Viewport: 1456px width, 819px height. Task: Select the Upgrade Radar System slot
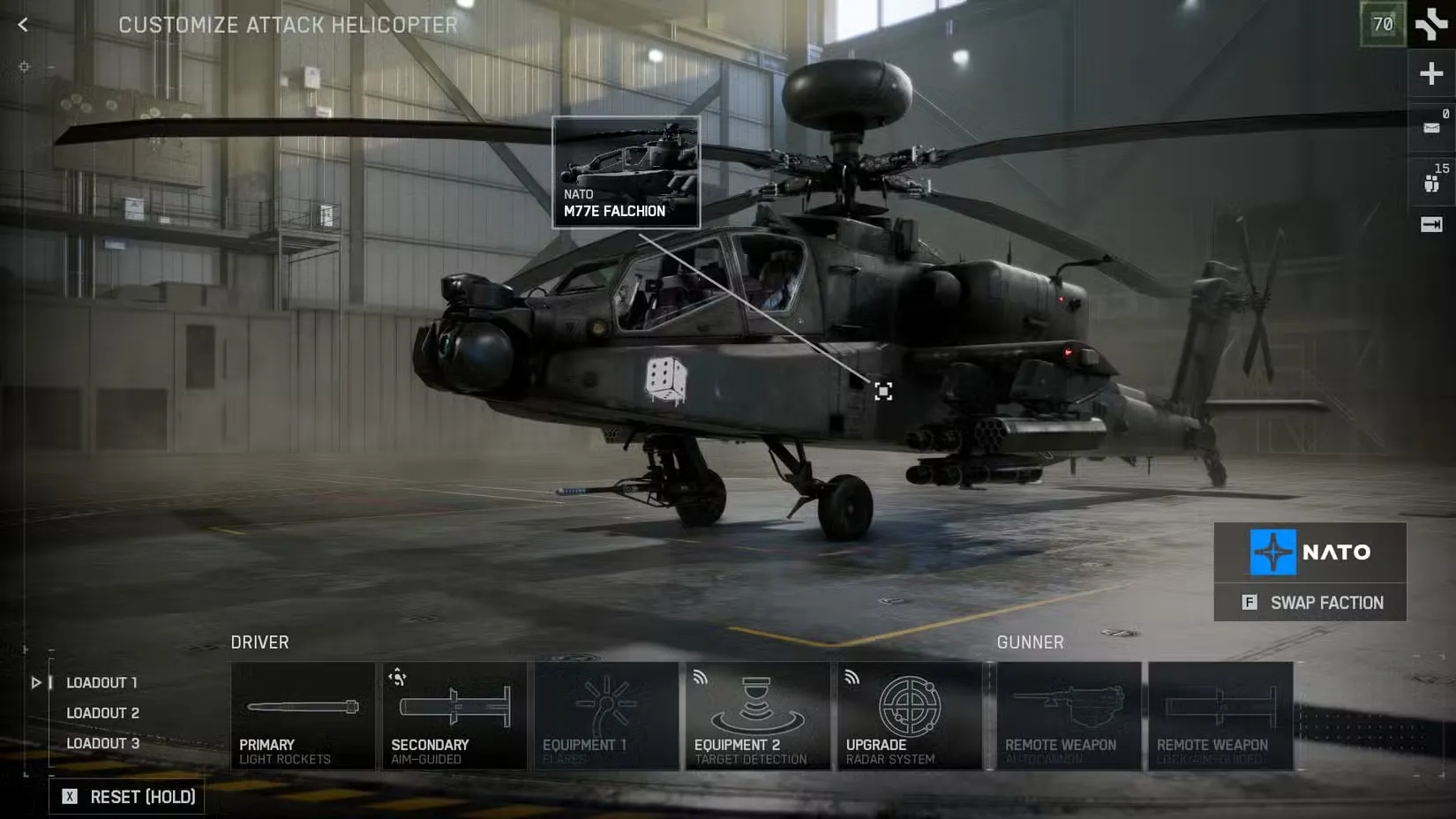tap(910, 715)
